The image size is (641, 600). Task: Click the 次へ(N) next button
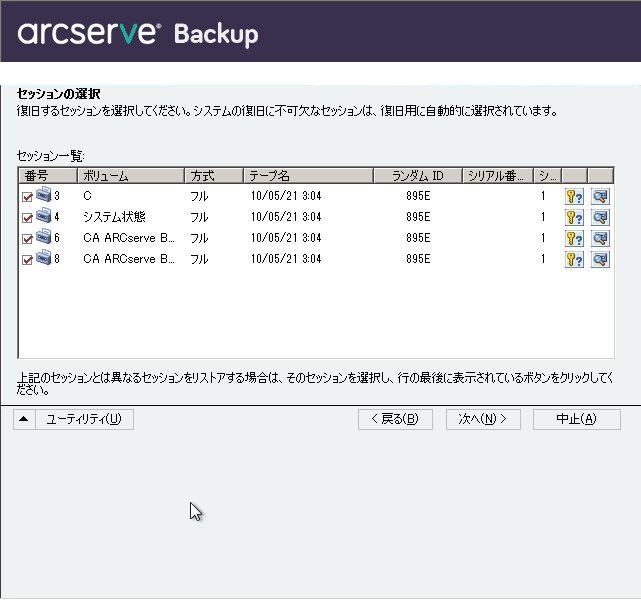pyautogui.click(x=483, y=419)
